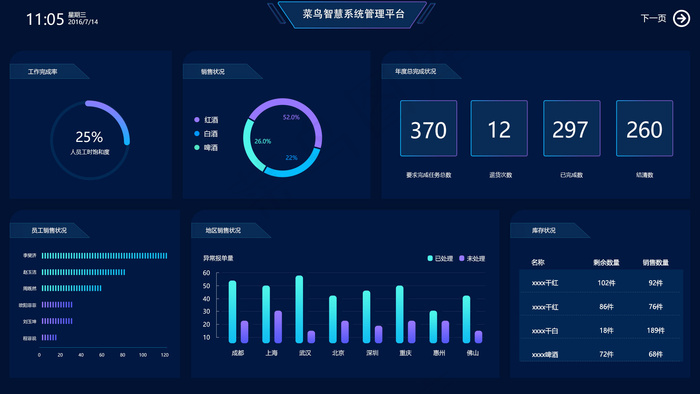
Task: Open the 260 settled count card
Action: tap(644, 129)
